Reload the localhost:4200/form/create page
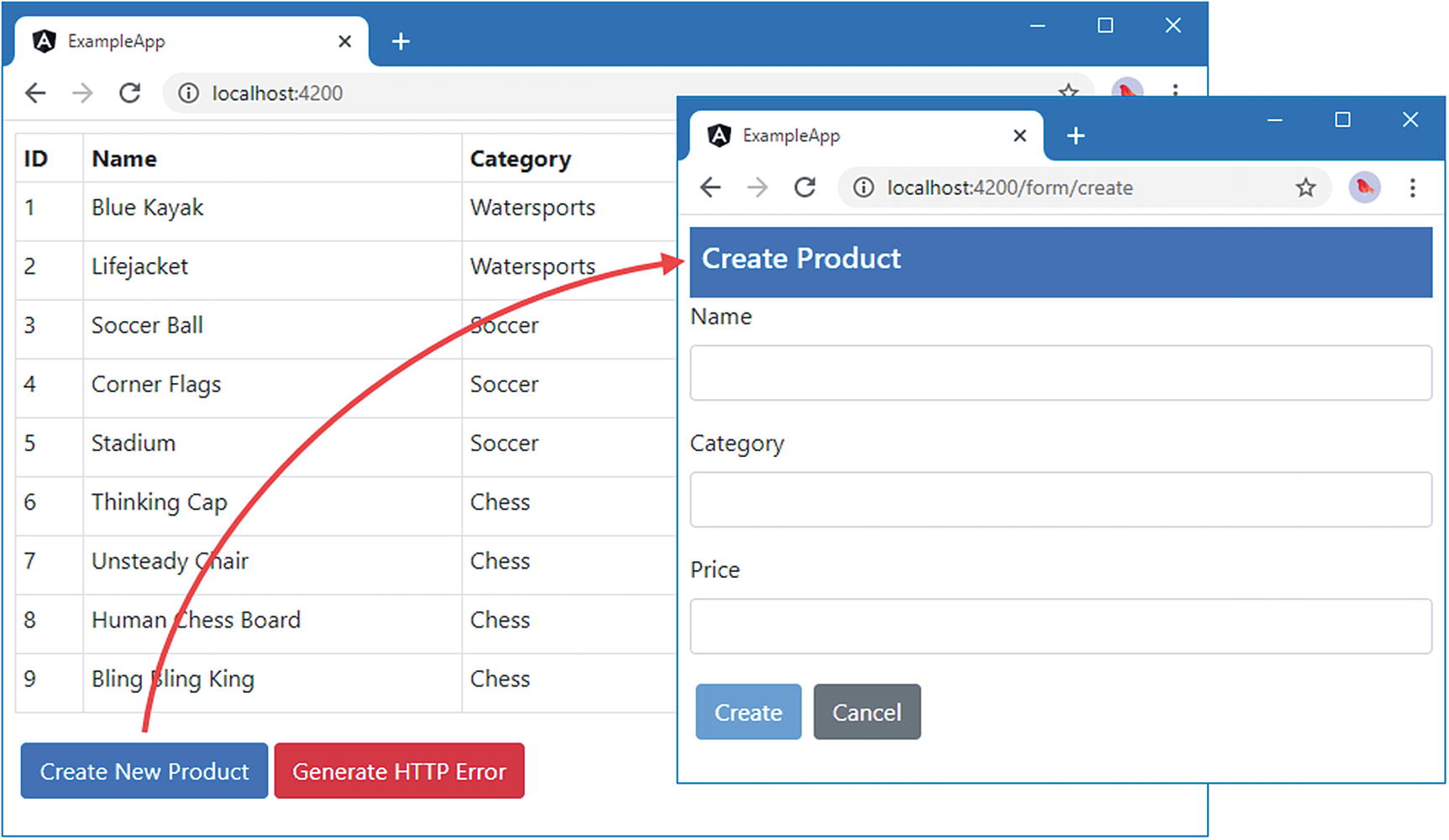Screen dimensions: 1449x840 pos(805,187)
